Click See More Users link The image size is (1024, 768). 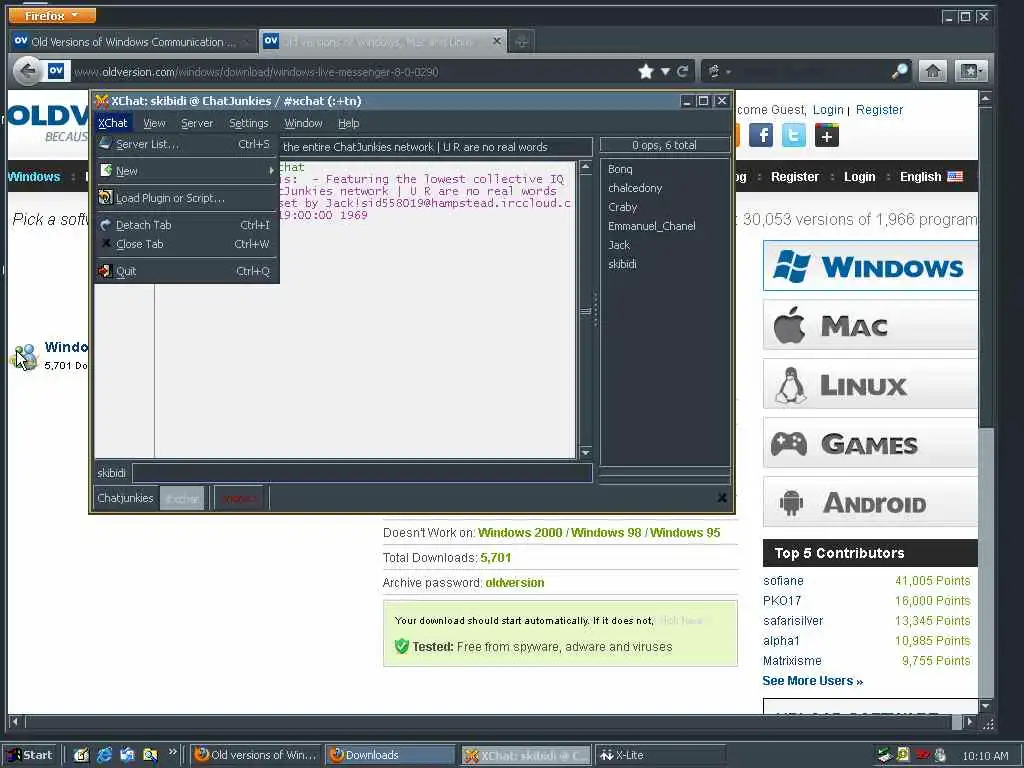812,681
